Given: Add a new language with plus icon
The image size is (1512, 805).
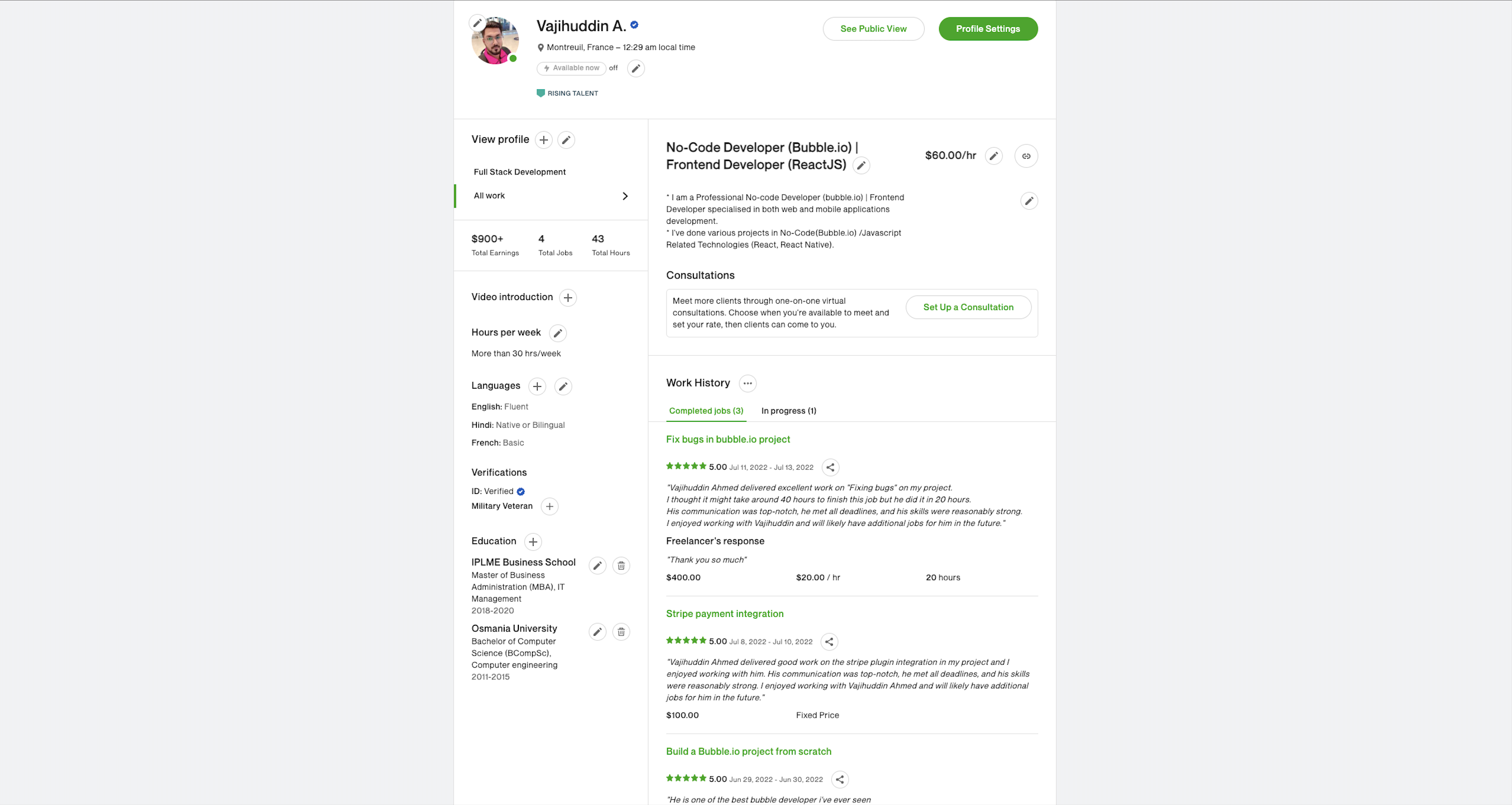Looking at the screenshot, I should pos(536,386).
